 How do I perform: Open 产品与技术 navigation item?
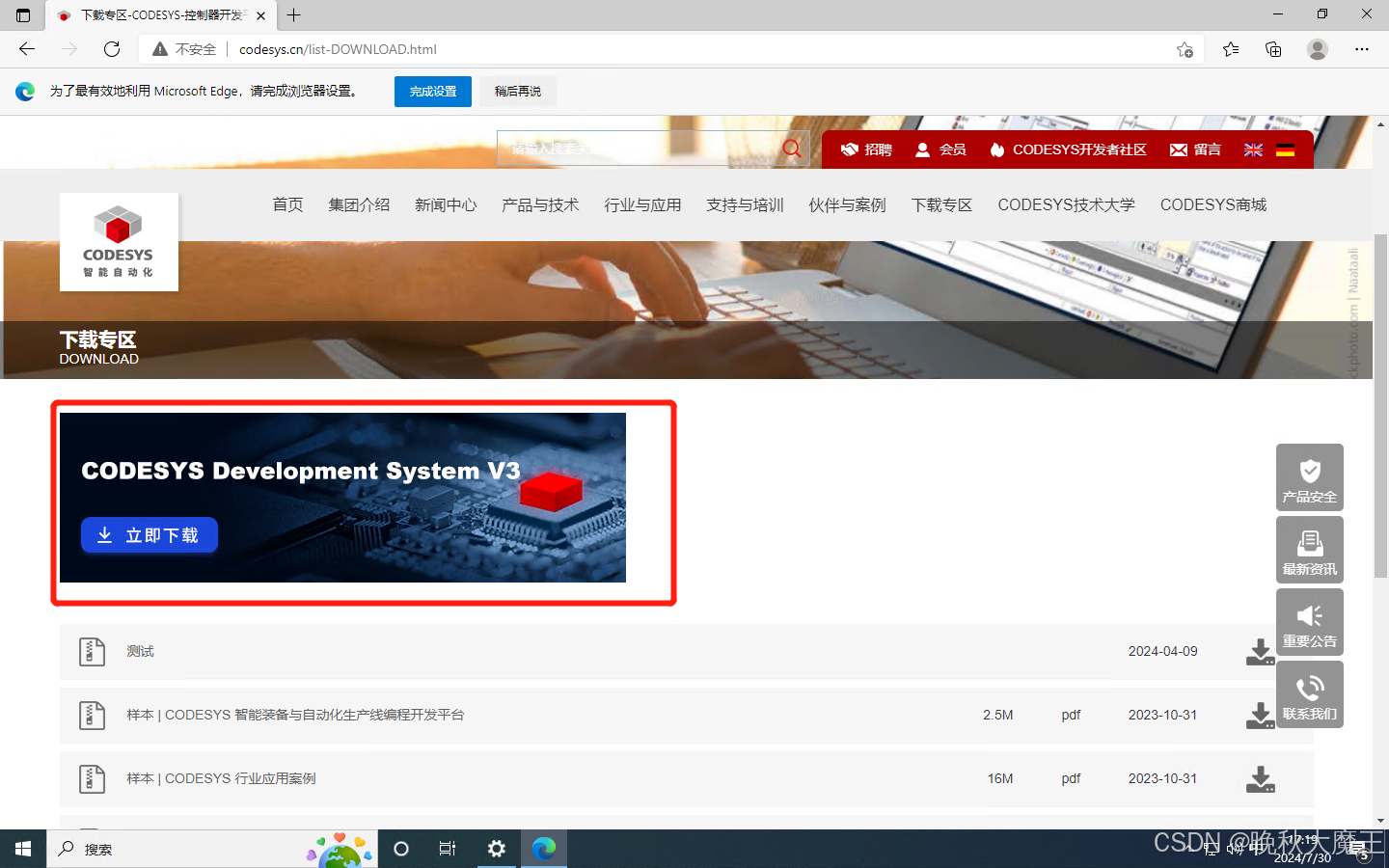tap(540, 204)
